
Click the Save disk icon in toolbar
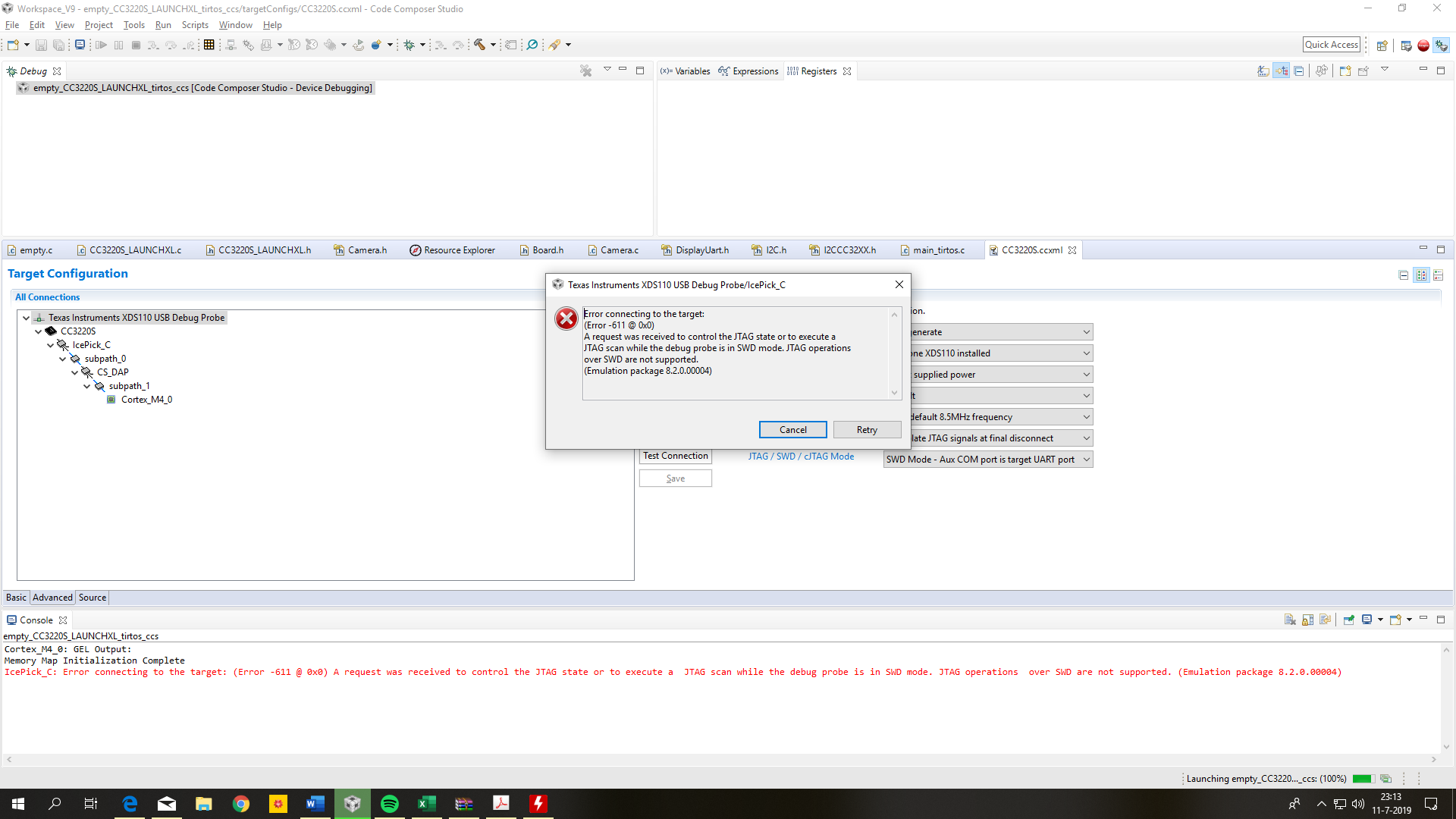pos(42,45)
